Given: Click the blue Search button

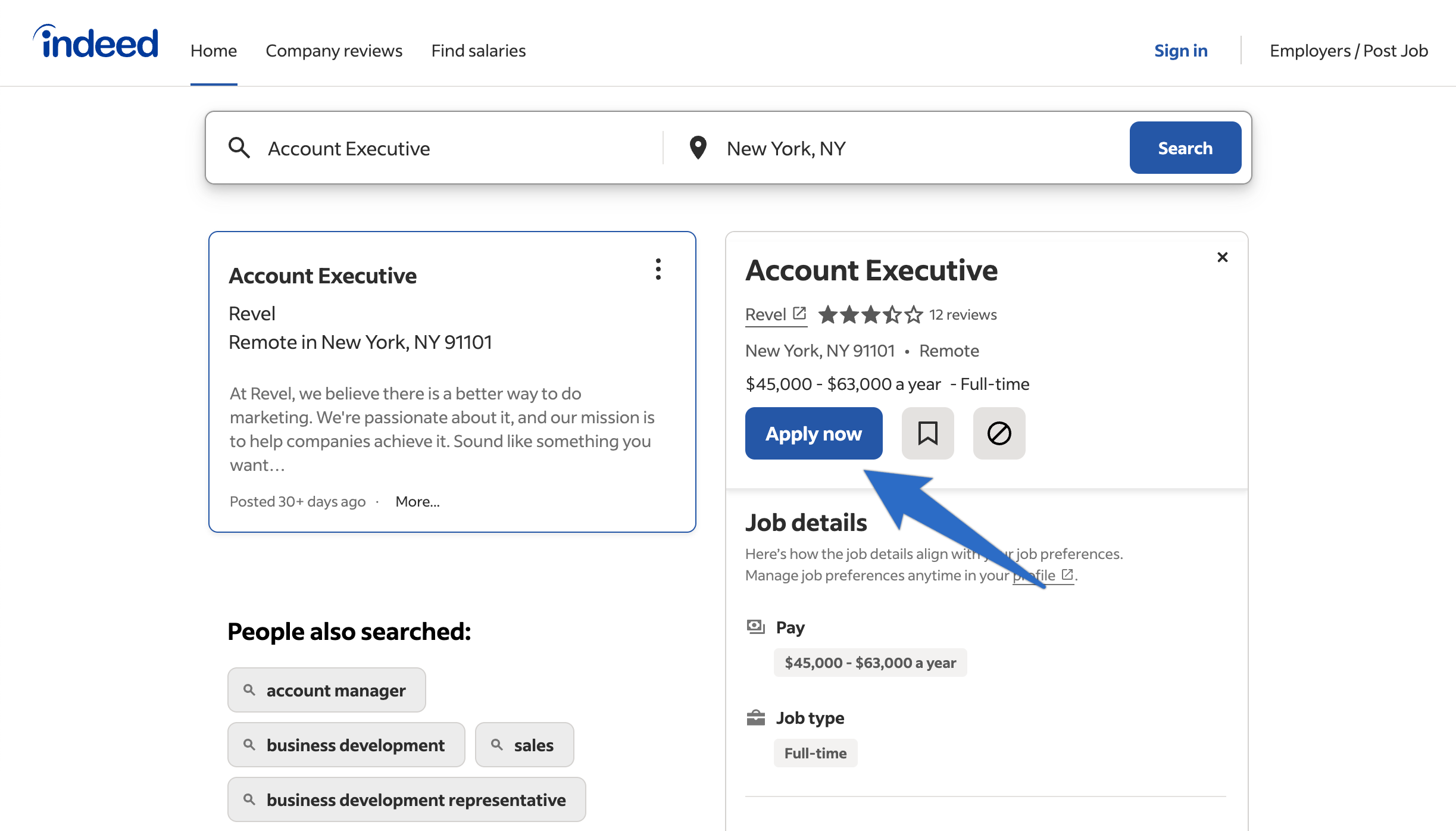Looking at the screenshot, I should (1185, 148).
